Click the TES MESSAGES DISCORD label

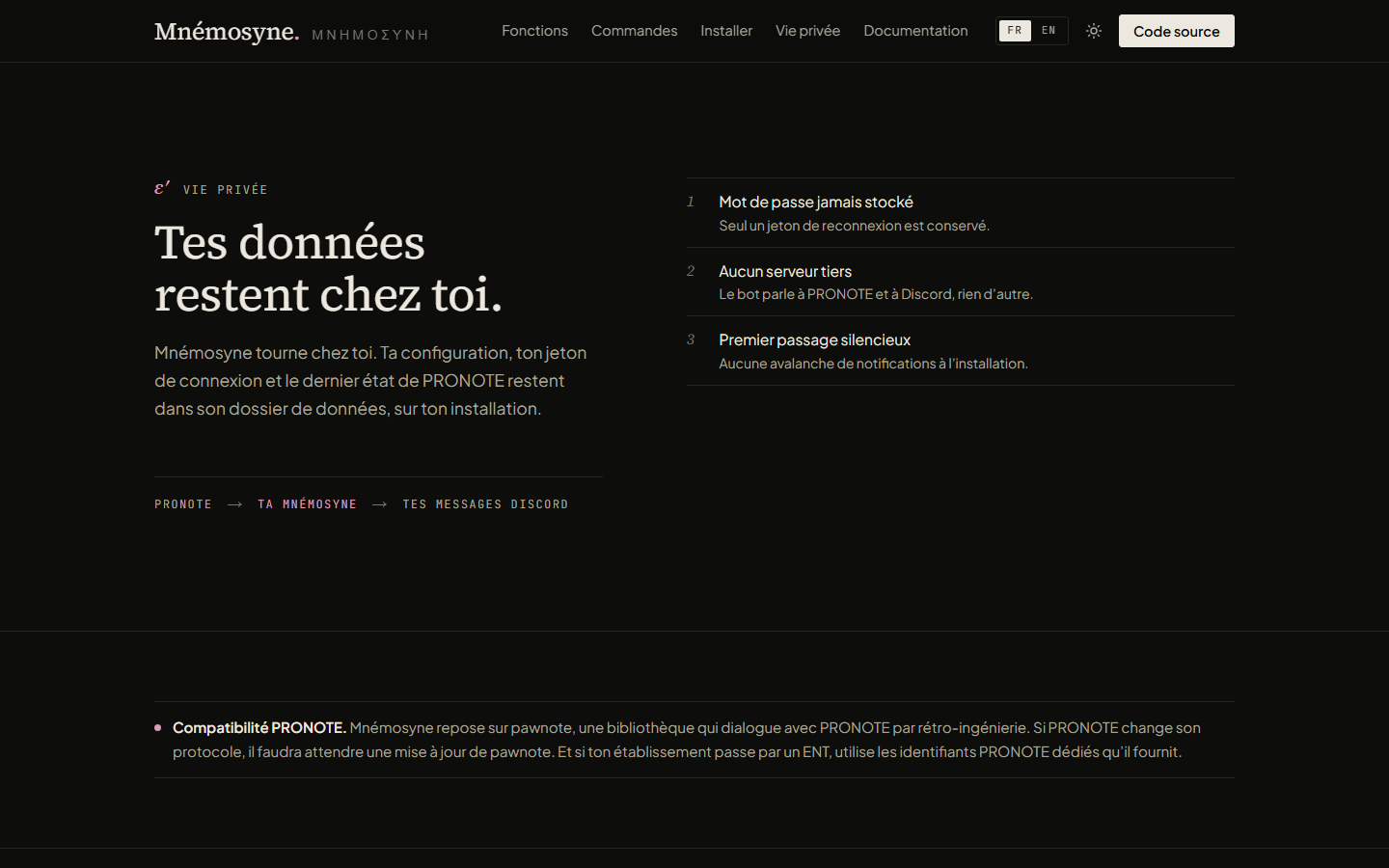pos(485,504)
